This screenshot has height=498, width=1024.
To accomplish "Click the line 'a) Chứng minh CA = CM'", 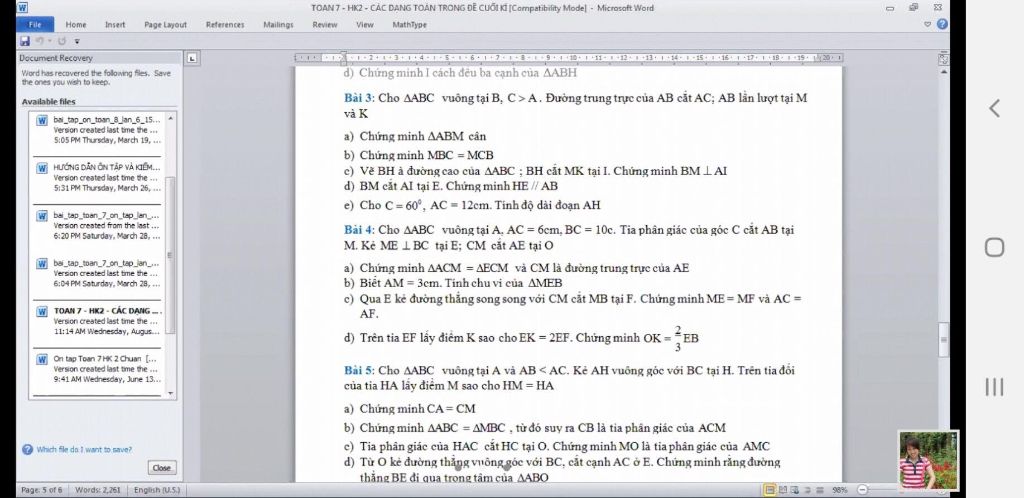I will point(410,409).
